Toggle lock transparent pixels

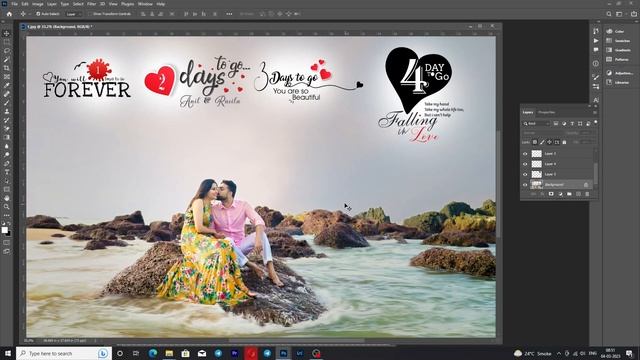point(535,142)
